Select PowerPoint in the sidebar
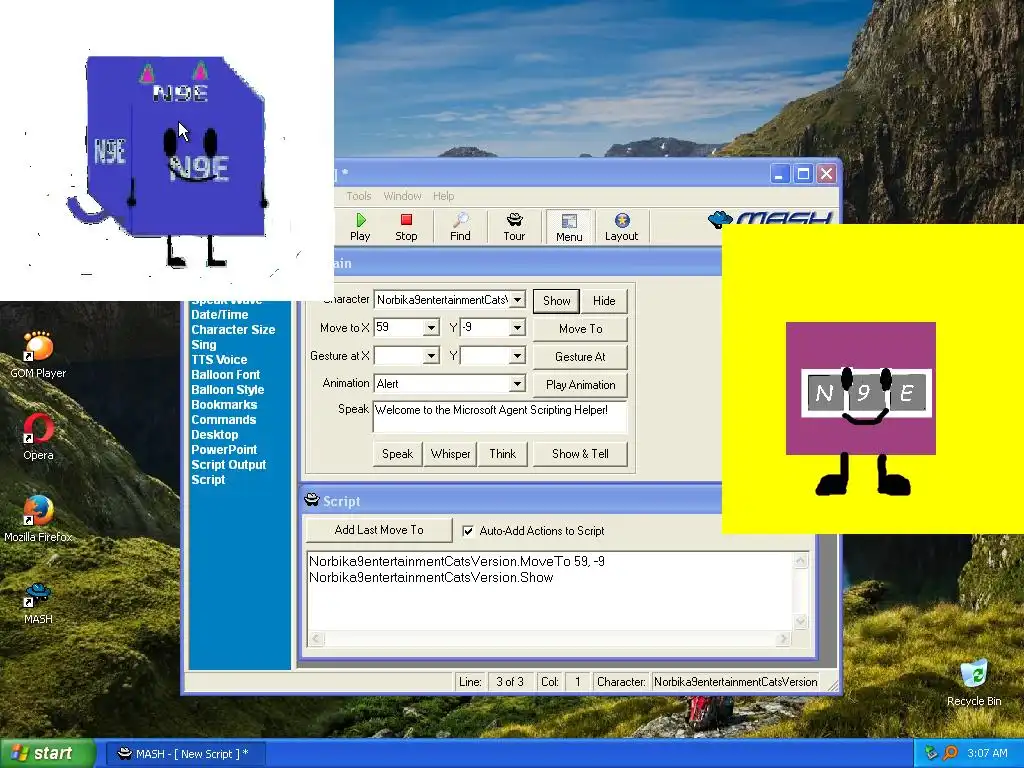Screen dimensions: 1024x768 pyautogui.click(x=224, y=449)
